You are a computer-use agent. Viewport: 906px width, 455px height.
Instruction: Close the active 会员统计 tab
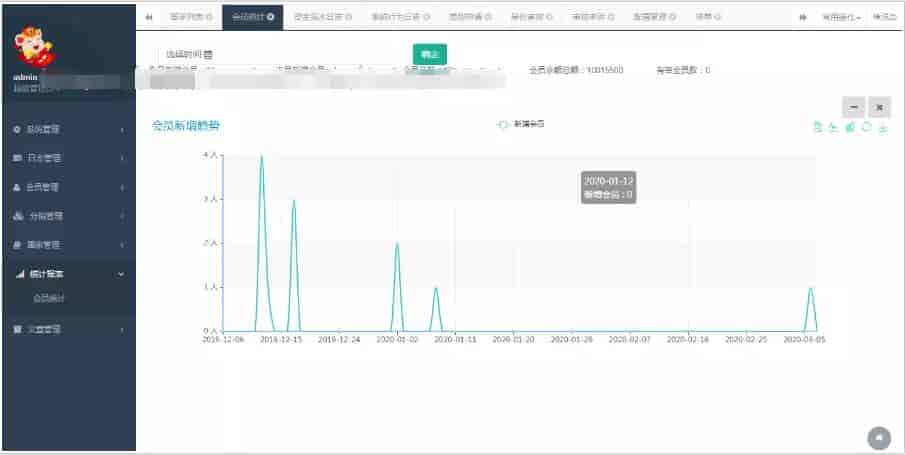click(x=271, y=17)
